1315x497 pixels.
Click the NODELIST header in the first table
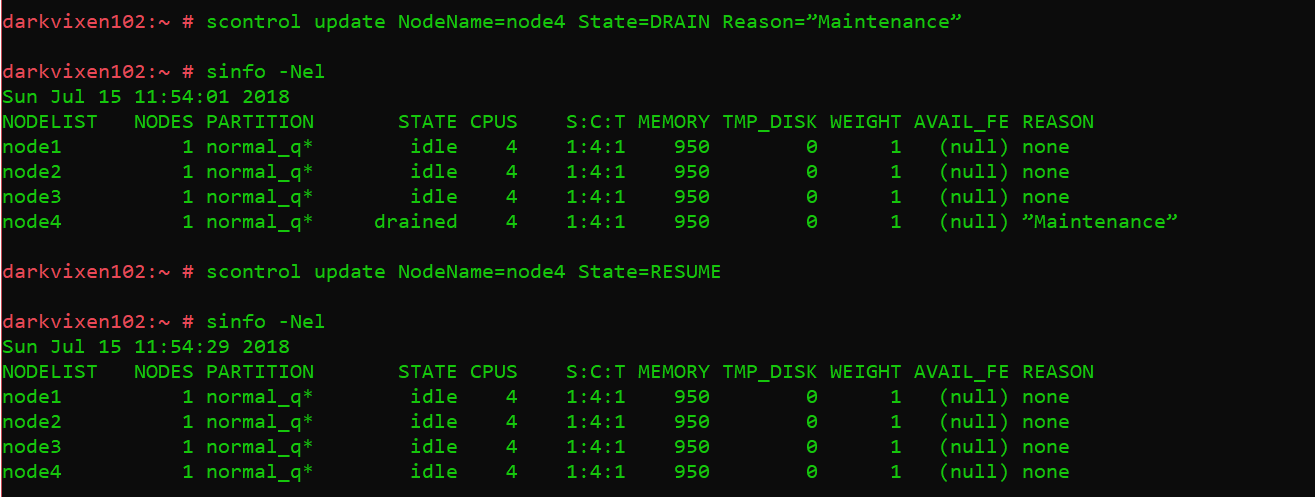pyautogui.click(x=50, y=122)
